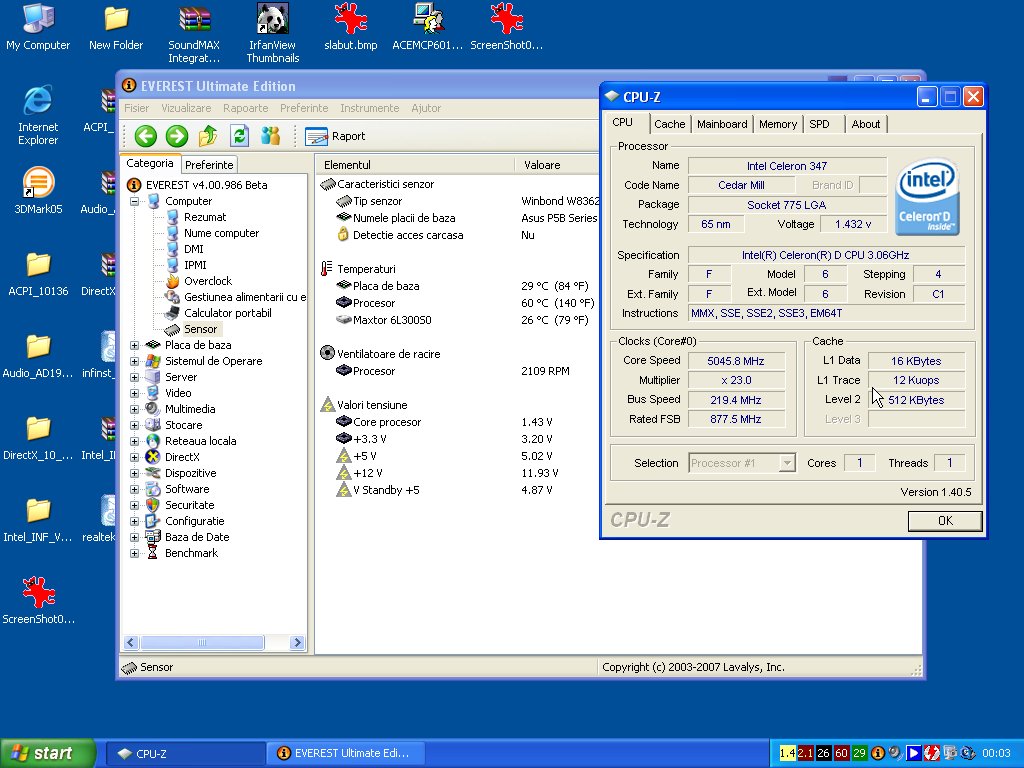Expand the Server tree node
Image resolution: width=1024 pixels, height=768 pixels.
click(135, 377)
